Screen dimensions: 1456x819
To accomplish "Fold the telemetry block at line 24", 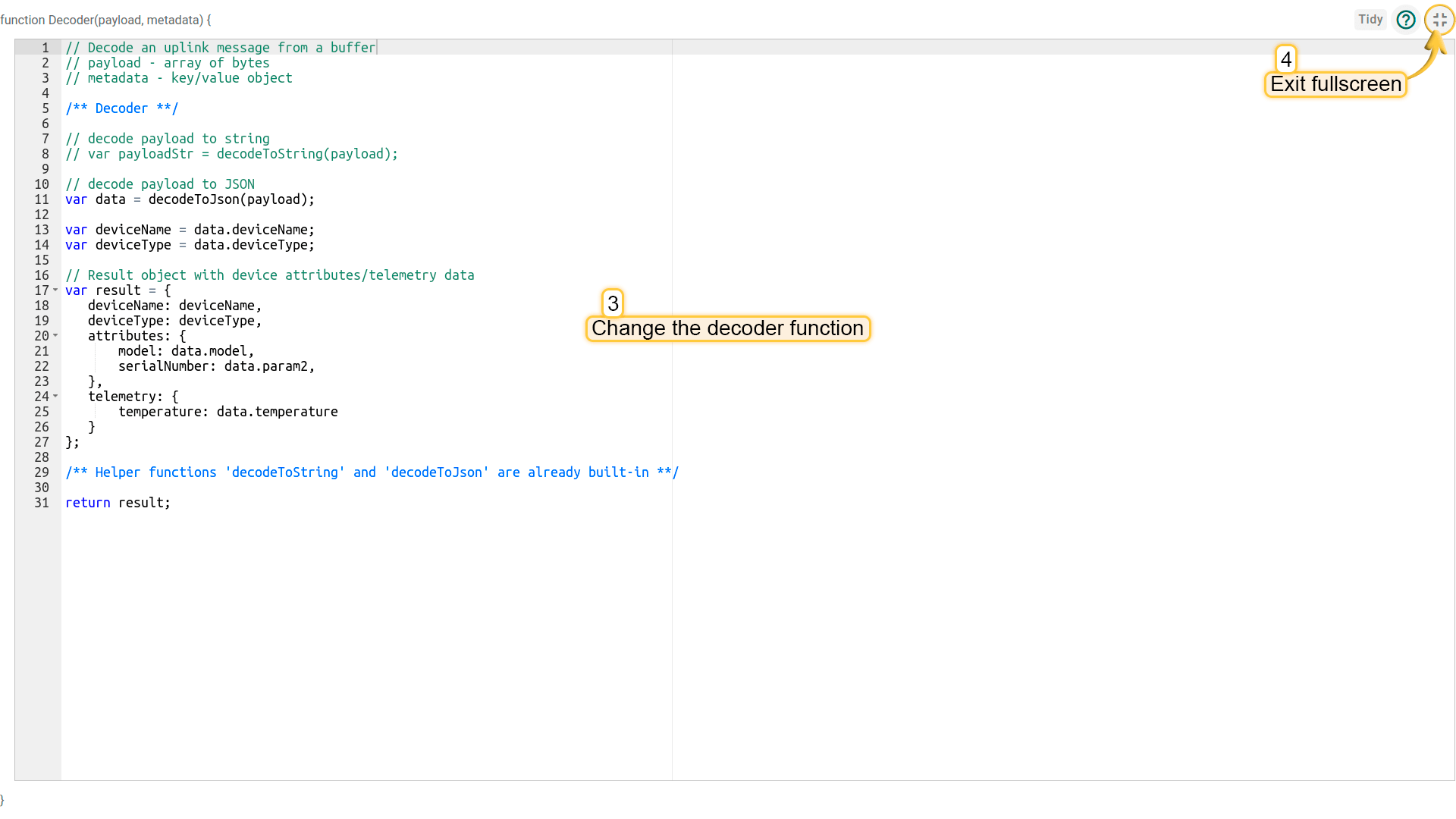I will 55,397.
